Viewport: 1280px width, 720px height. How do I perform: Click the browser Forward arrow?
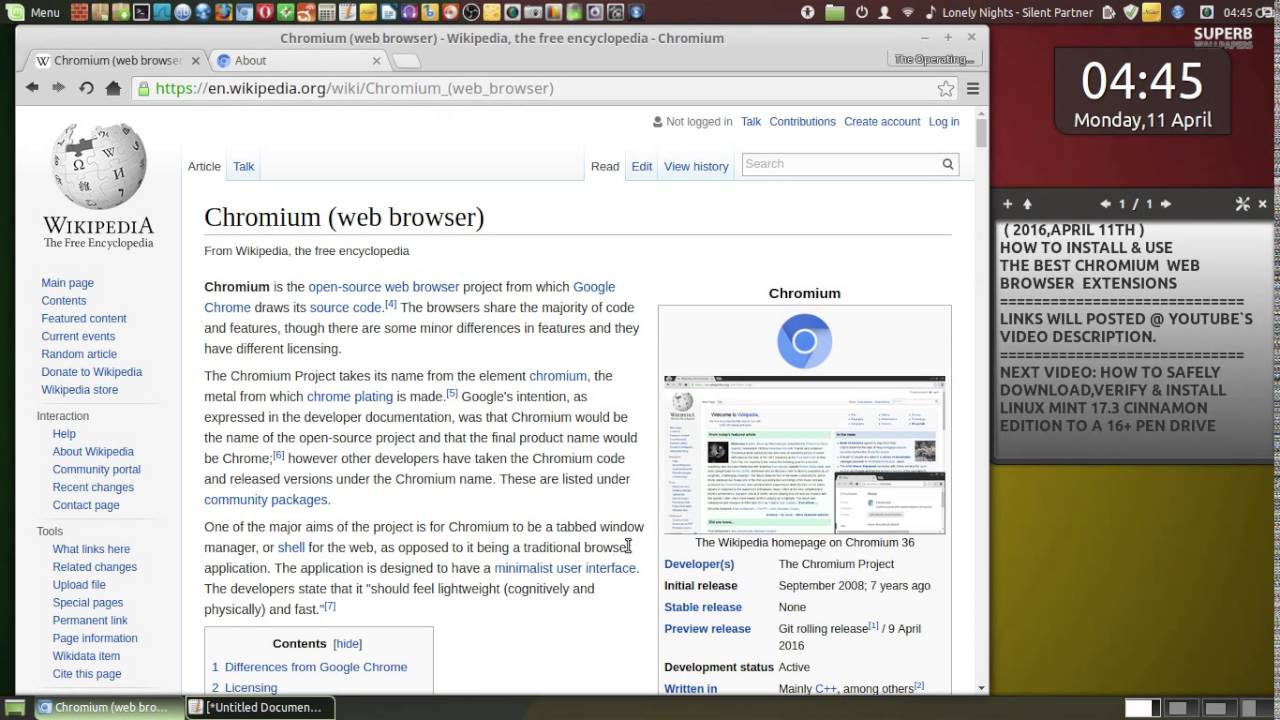tap(58, 88)
